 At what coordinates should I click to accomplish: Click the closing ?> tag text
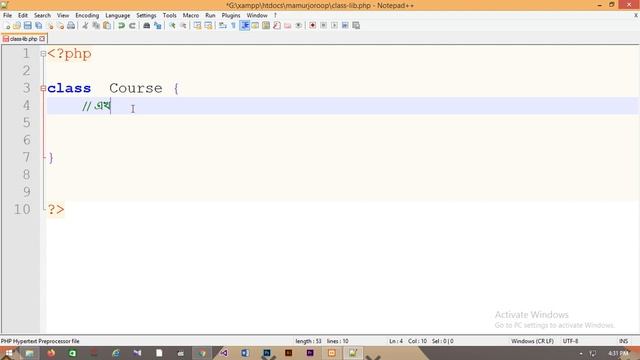[56, 209]
